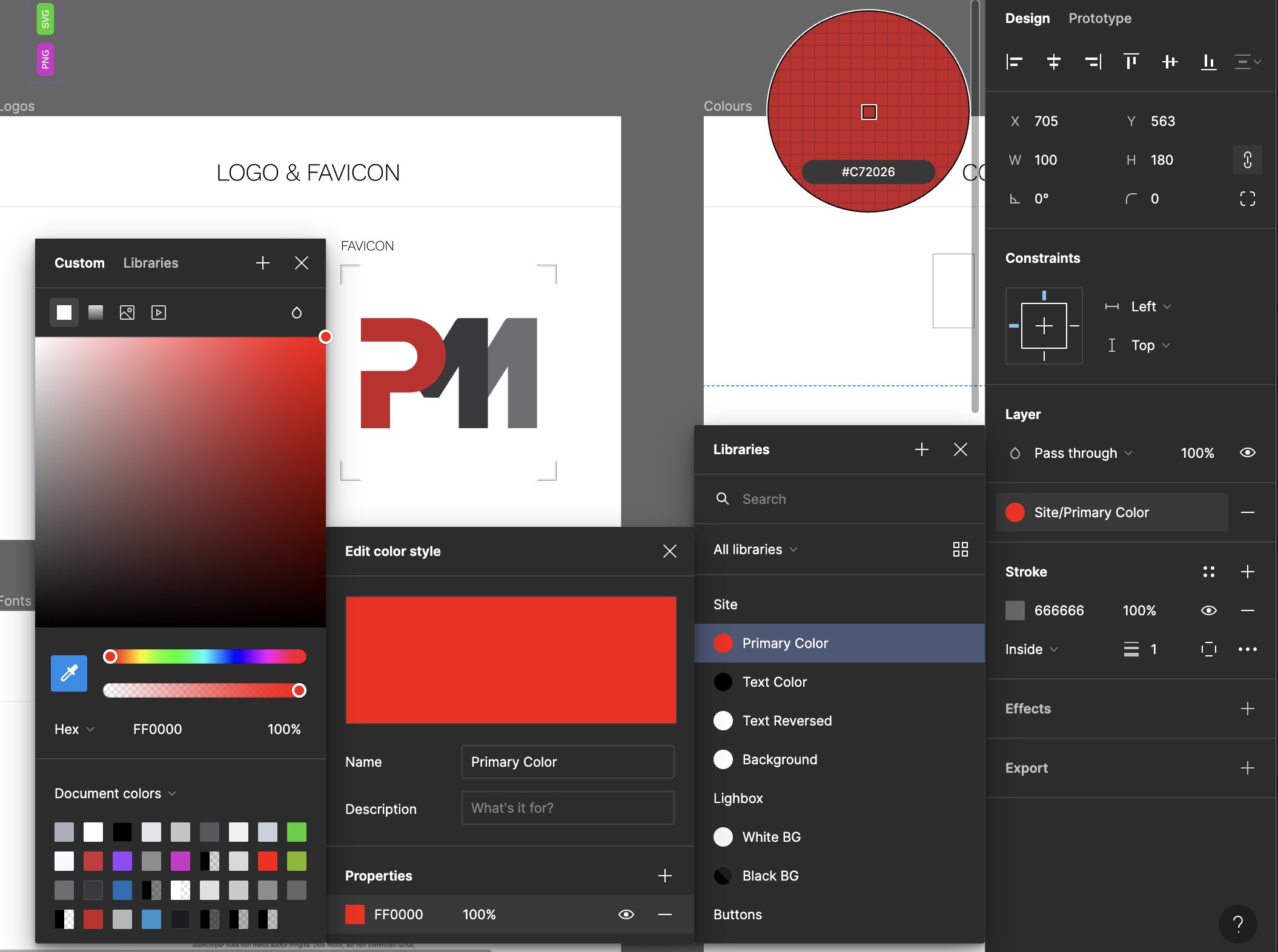The width and height of the screenshot is (1278, 952).
Task: Close the Custom color picker panel
Action: [x=302, y=263]
